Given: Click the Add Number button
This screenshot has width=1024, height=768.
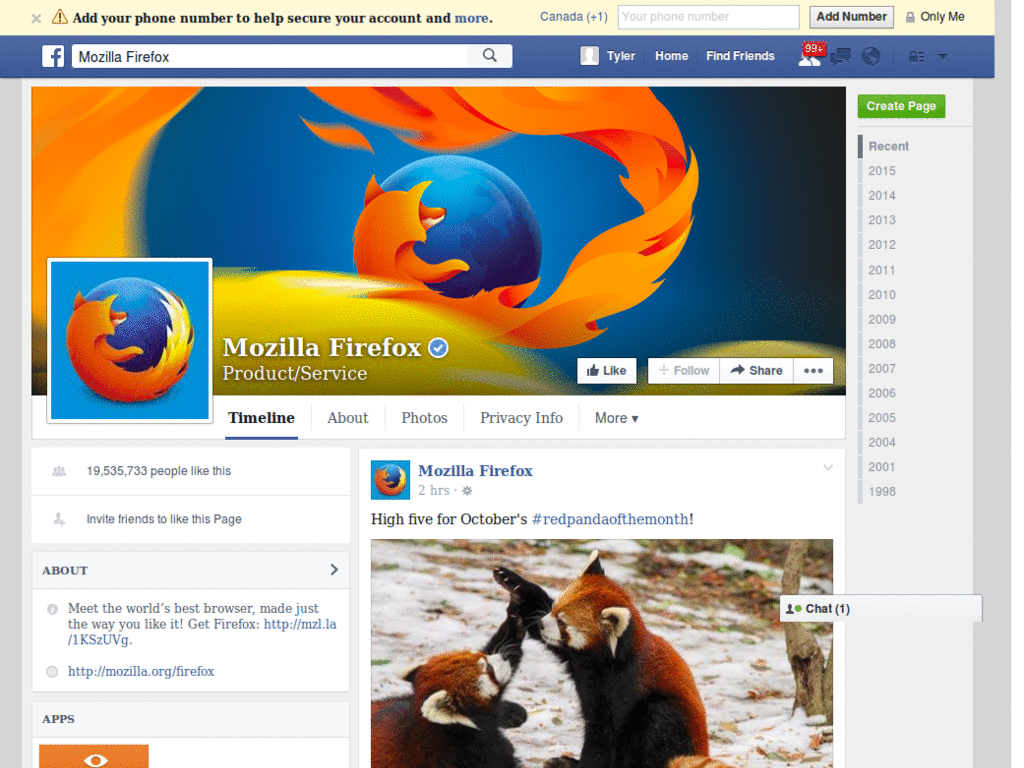Looking at the screenshot, I should [852, 17].
